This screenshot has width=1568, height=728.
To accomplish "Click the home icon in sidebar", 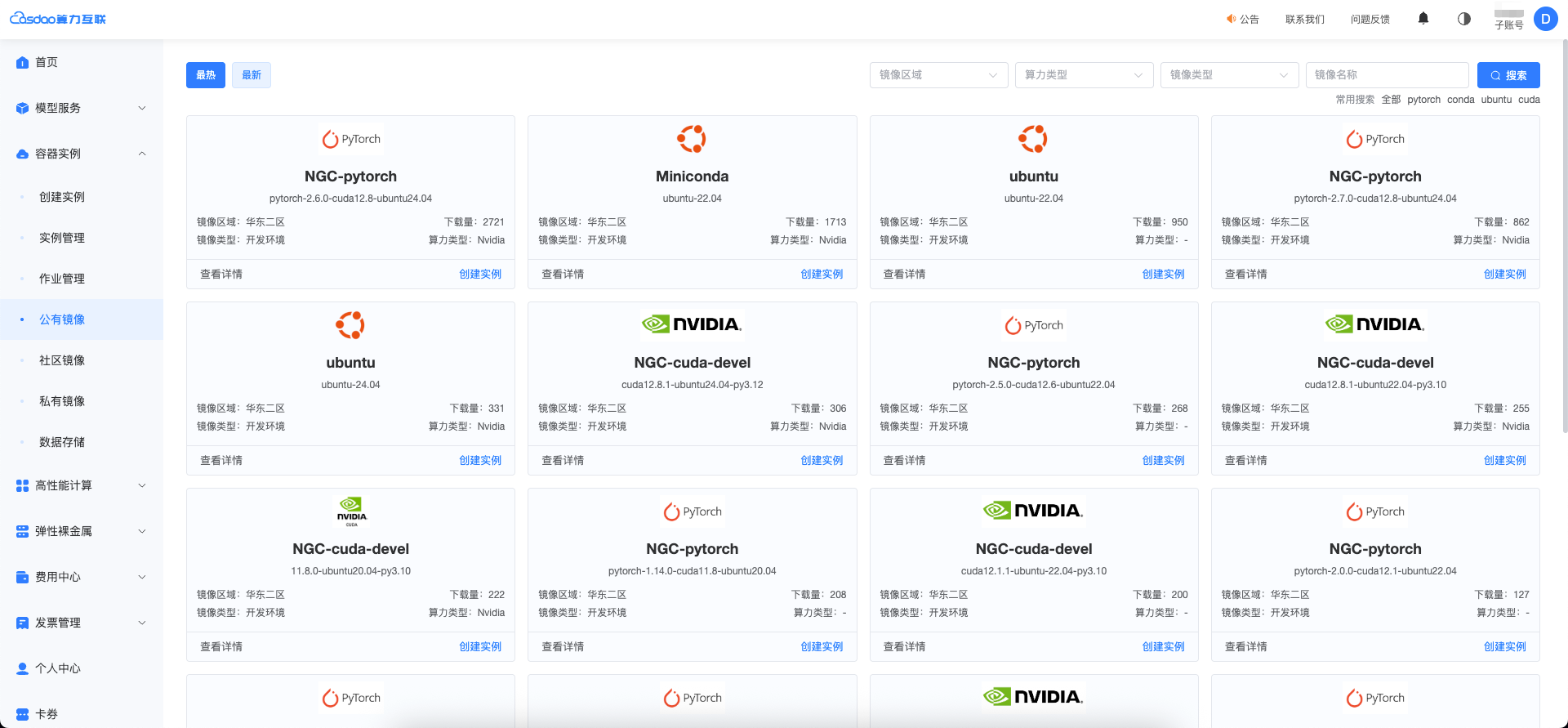I will [22, 62].
